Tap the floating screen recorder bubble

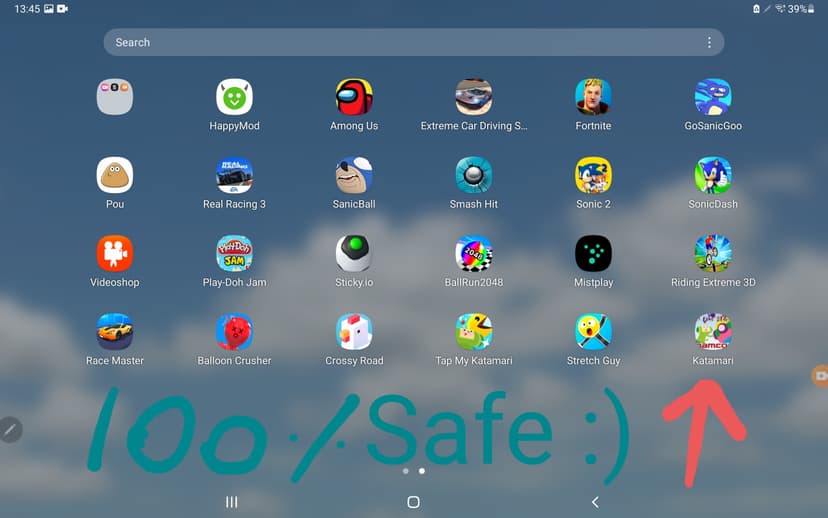pos(820,375)
